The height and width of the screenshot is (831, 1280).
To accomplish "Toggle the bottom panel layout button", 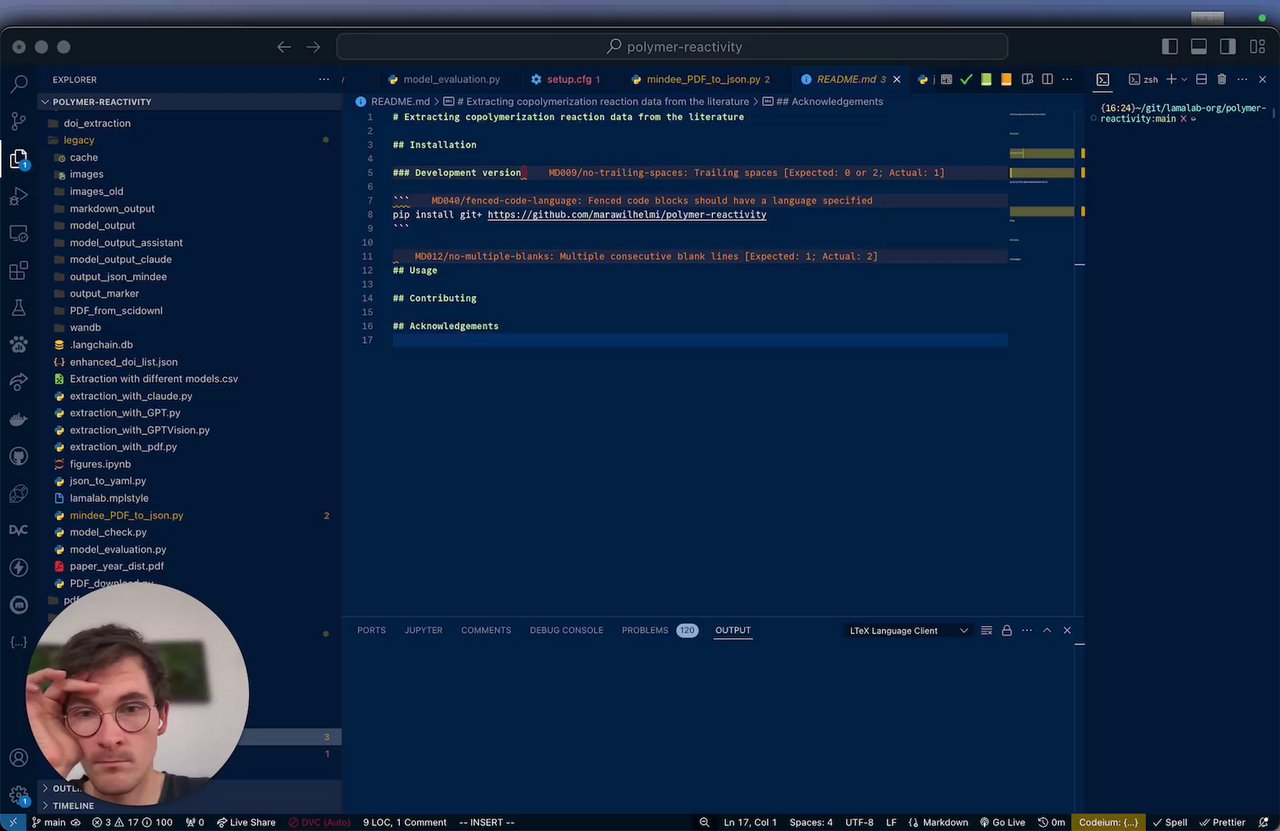I will pos(1198,47).
